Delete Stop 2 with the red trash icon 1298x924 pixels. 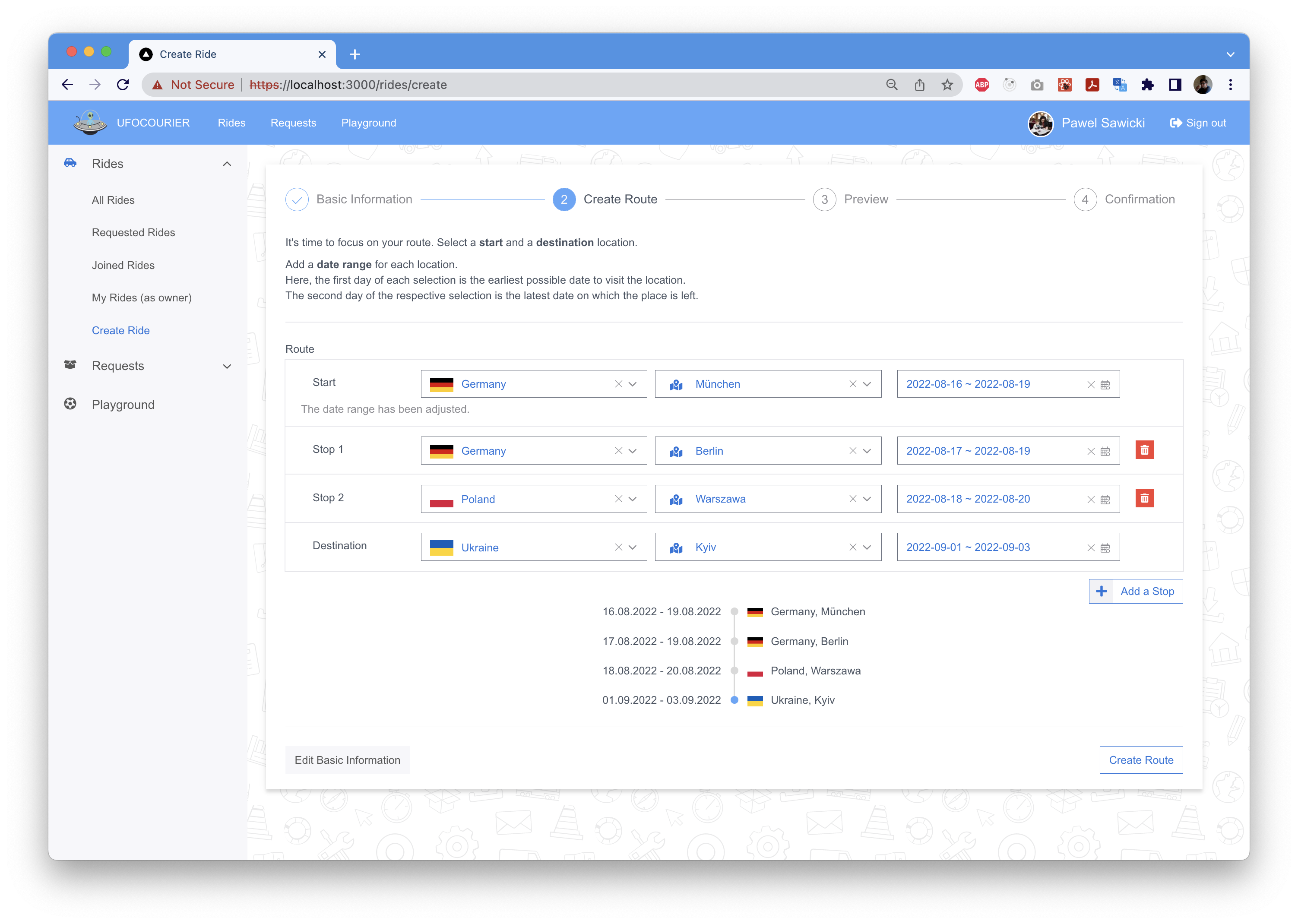pyautogui.click(x=1144, y=498)
